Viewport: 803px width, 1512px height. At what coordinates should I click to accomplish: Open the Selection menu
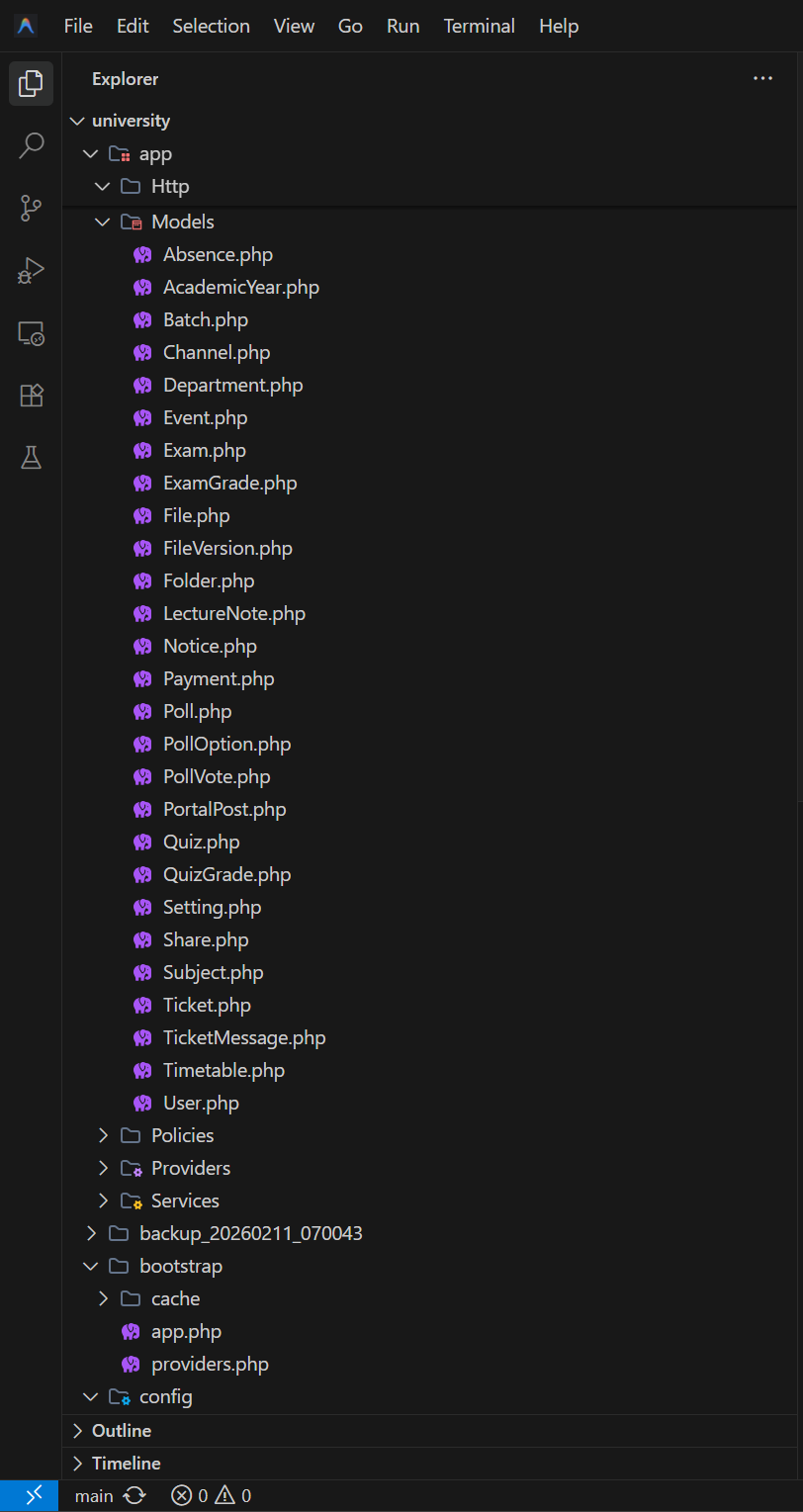click(211, 26)
